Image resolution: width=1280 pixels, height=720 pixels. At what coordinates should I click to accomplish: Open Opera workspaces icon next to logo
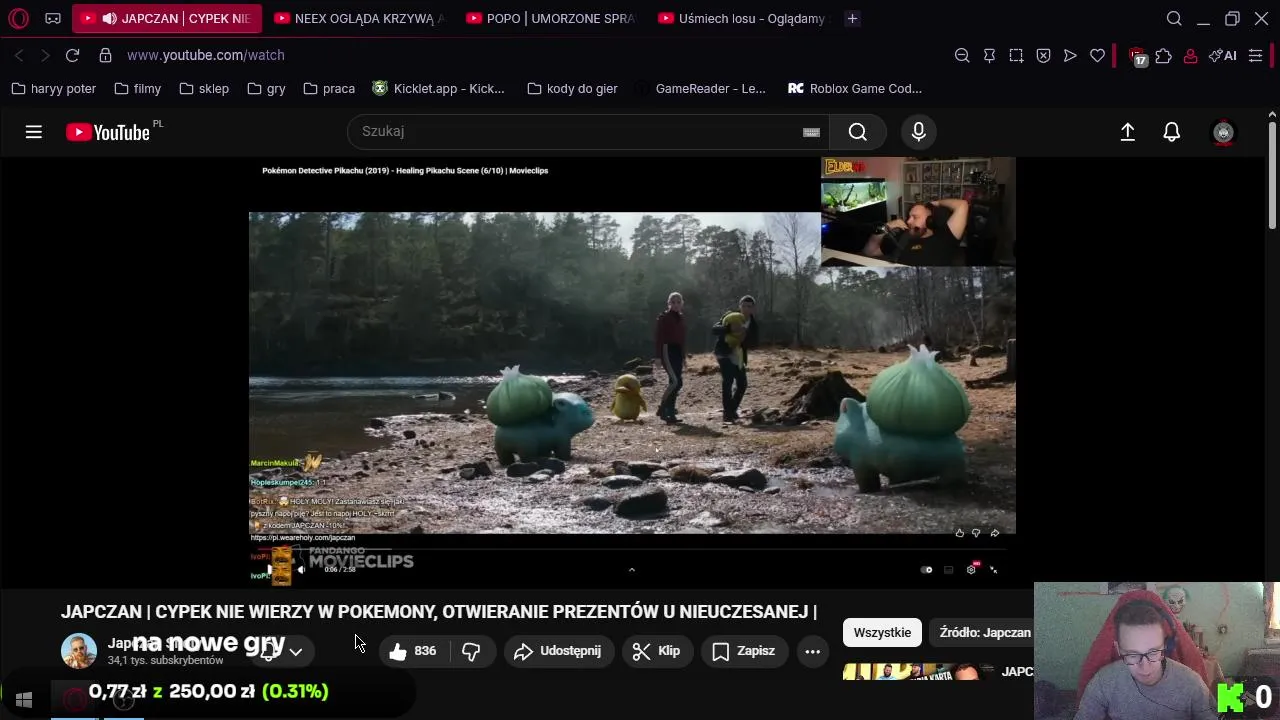click(x=53, y=18)
